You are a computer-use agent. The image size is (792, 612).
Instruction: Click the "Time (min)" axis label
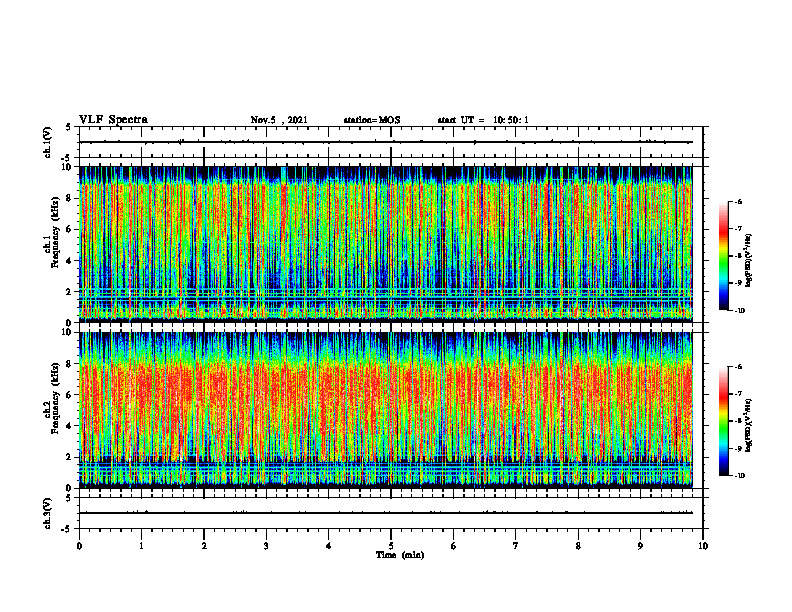click(x=400, y=555)
